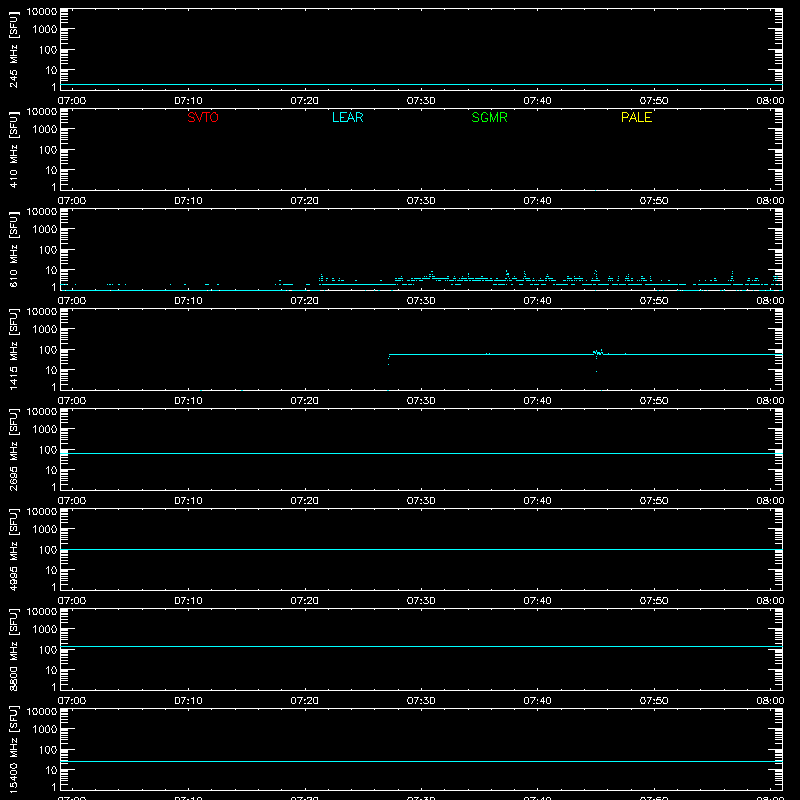Select the flat cyan trace in 15400 MHz plot

pyautogui.click(x=421, y=761)
